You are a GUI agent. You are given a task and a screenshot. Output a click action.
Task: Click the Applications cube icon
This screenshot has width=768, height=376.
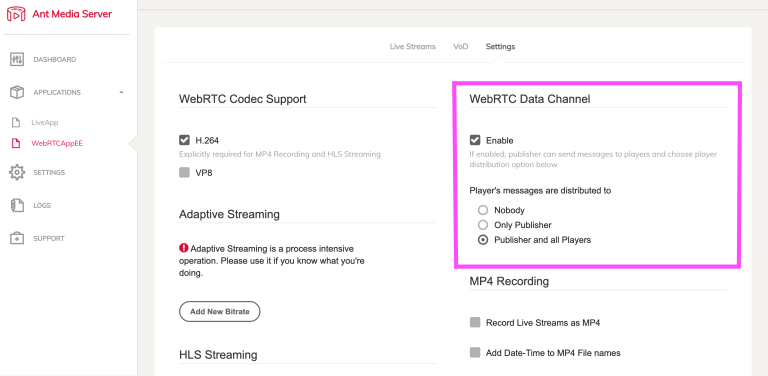click(17, 92)
